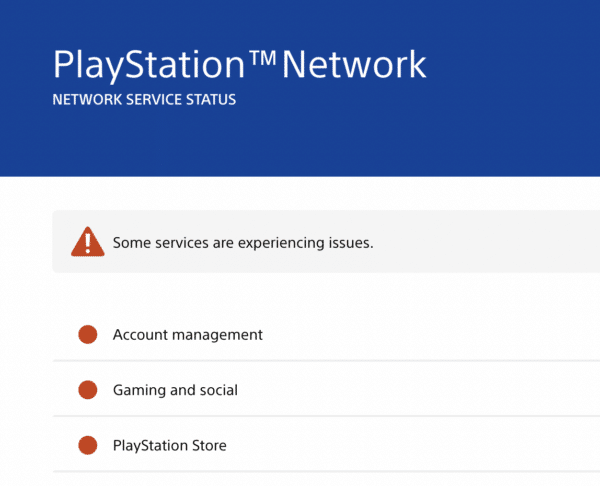Click the word "Account" in the first row

point(139,335)
